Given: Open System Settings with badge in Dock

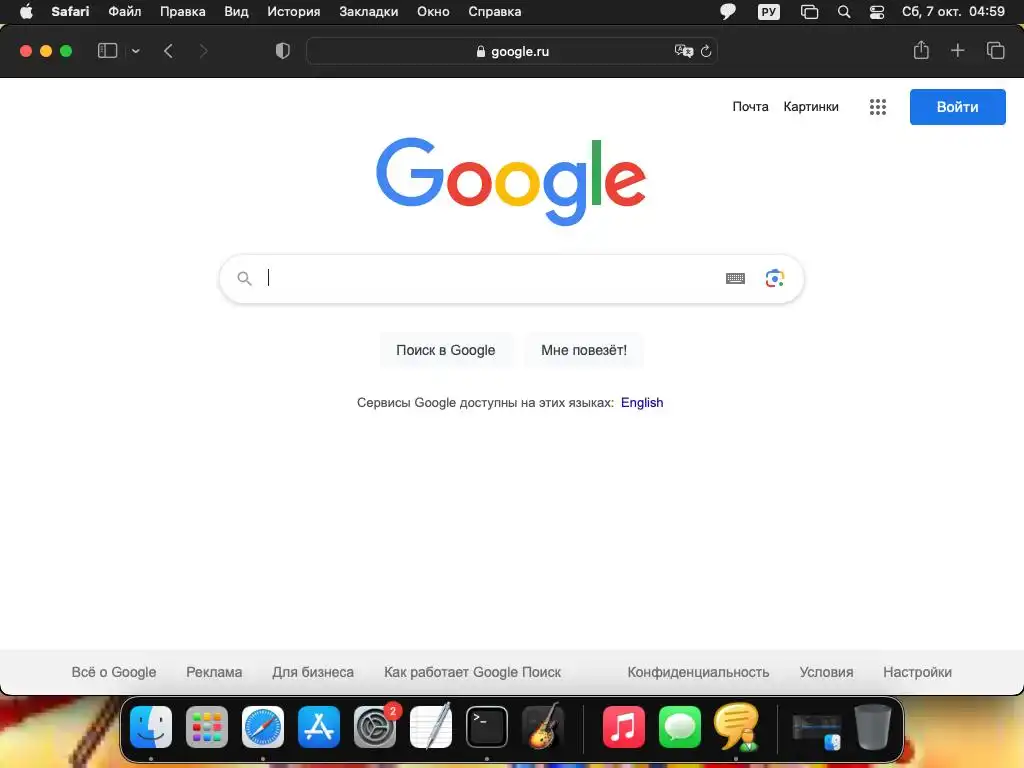Looking at the screenshot, I should click(x=375, y=727).
